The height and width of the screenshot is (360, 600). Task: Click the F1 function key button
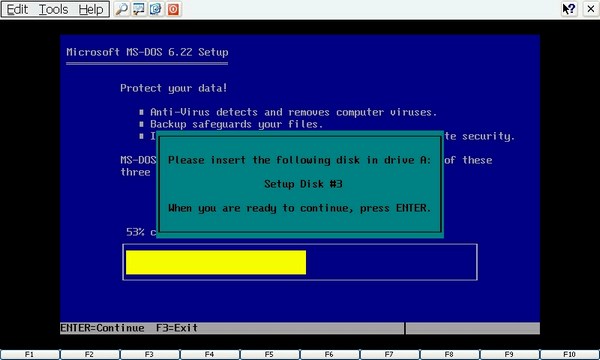point(30,355)
